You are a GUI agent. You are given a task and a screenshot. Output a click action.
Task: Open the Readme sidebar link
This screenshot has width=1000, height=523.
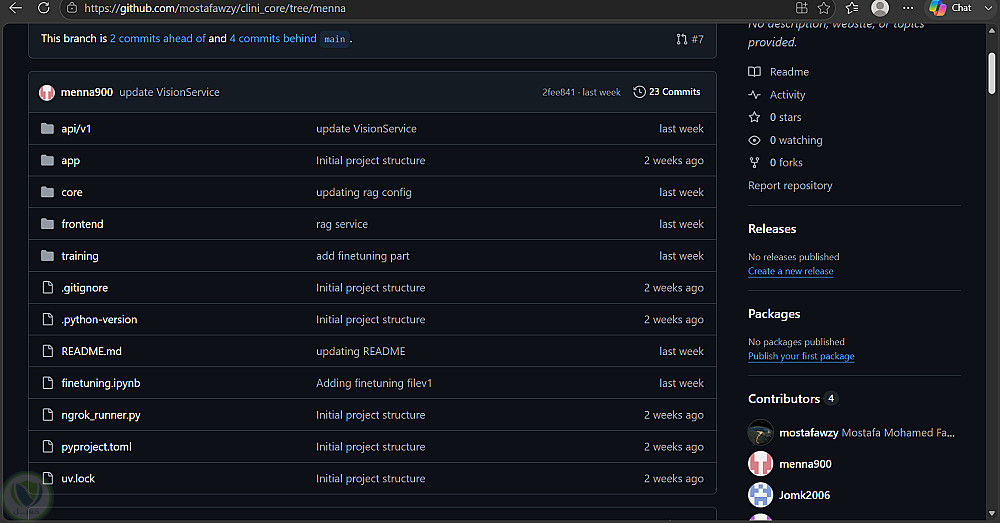coord(789,72)
